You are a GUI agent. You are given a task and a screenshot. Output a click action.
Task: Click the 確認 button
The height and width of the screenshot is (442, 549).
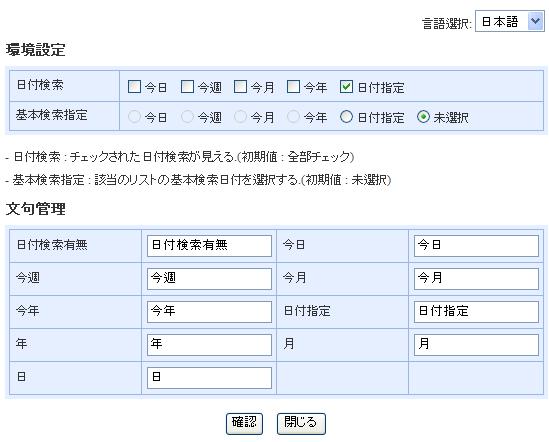(244, 423)
